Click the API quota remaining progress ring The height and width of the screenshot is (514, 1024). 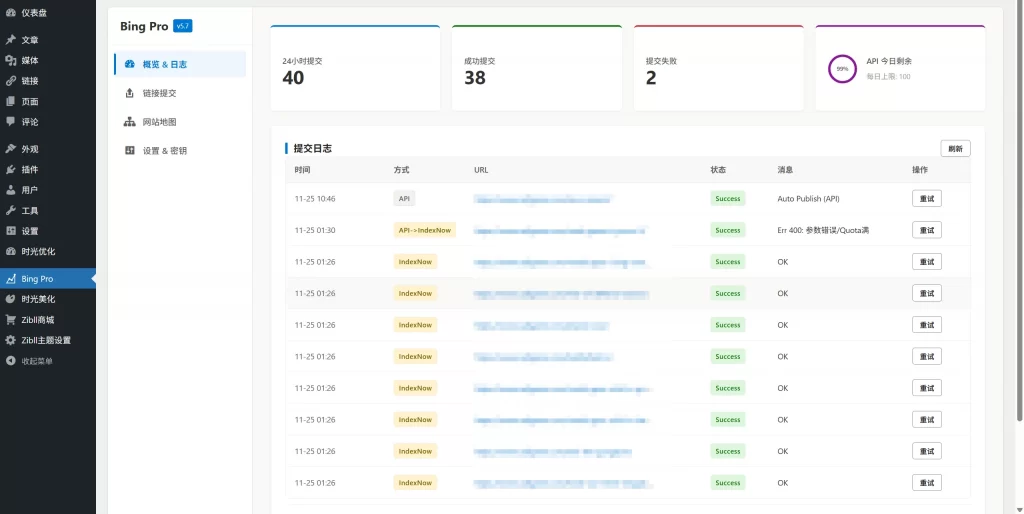843,69
